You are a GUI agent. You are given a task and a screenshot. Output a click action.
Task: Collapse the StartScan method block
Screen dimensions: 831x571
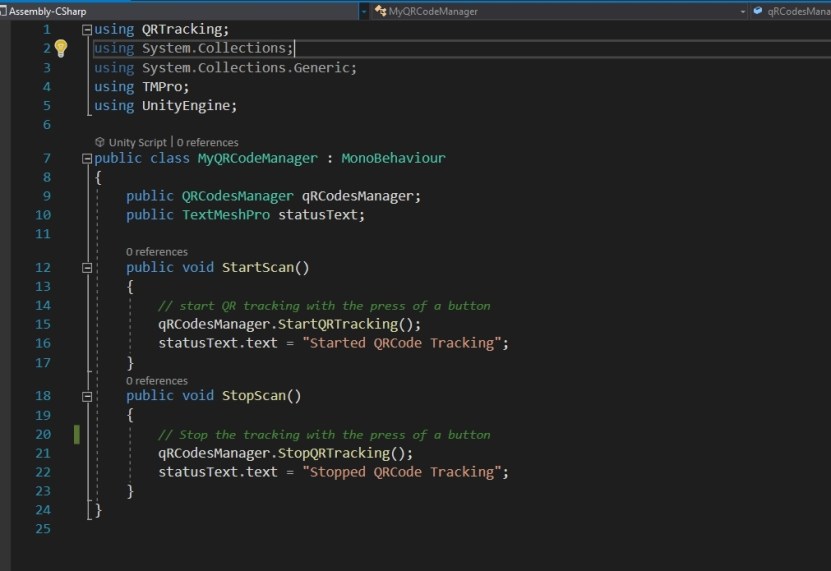point(87,268)
